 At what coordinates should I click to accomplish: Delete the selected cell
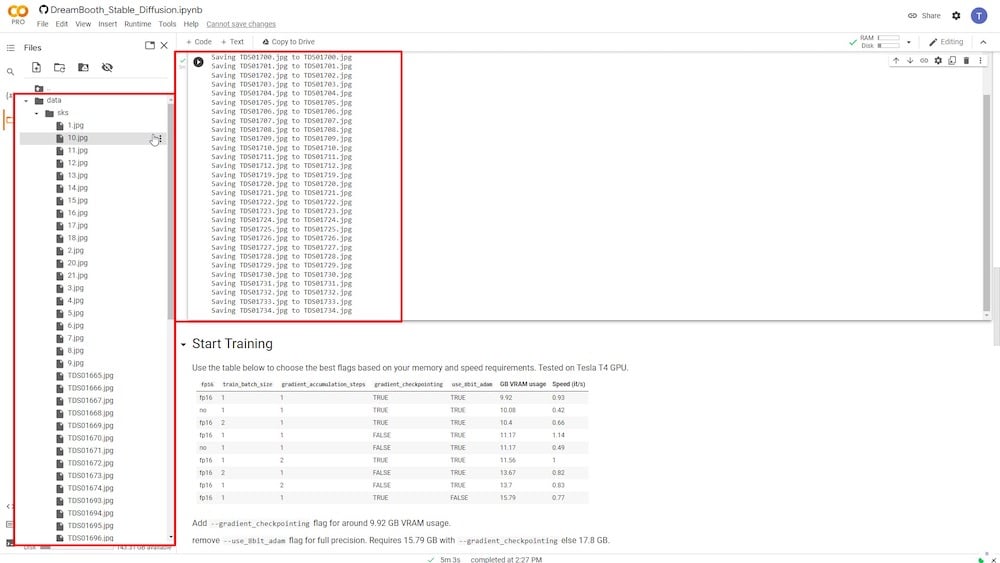(x=966, y=61)
